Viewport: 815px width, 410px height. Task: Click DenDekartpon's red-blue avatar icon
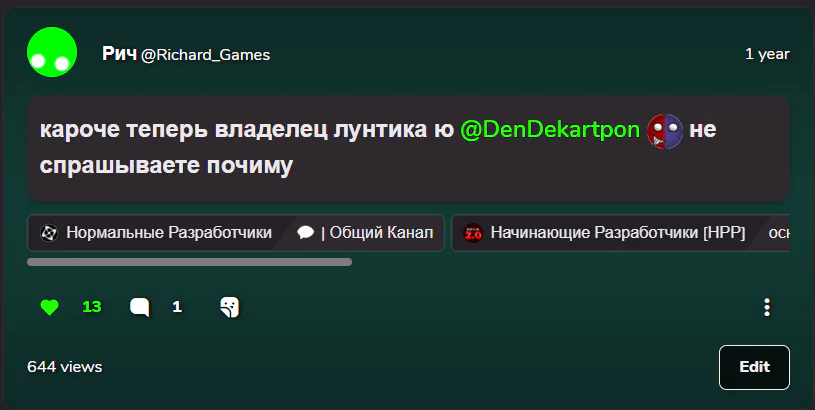[665, 131]
